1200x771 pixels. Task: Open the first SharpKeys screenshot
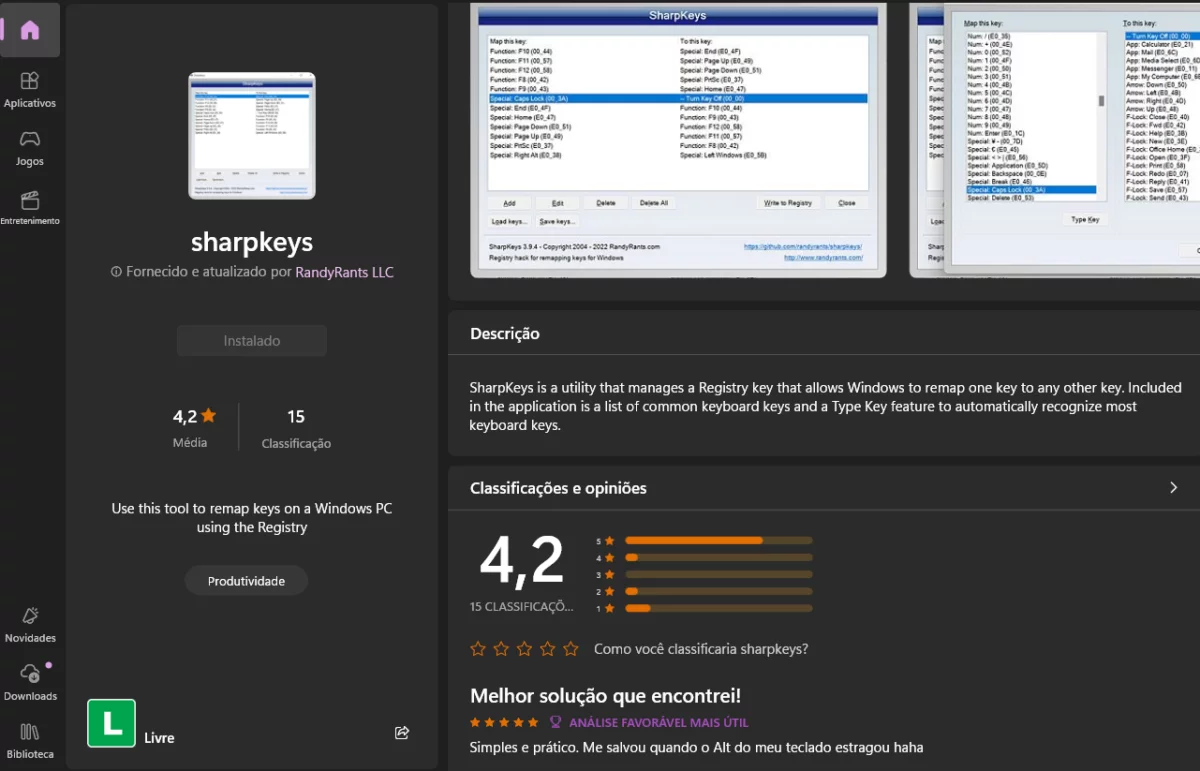click(x=678, y=140)
